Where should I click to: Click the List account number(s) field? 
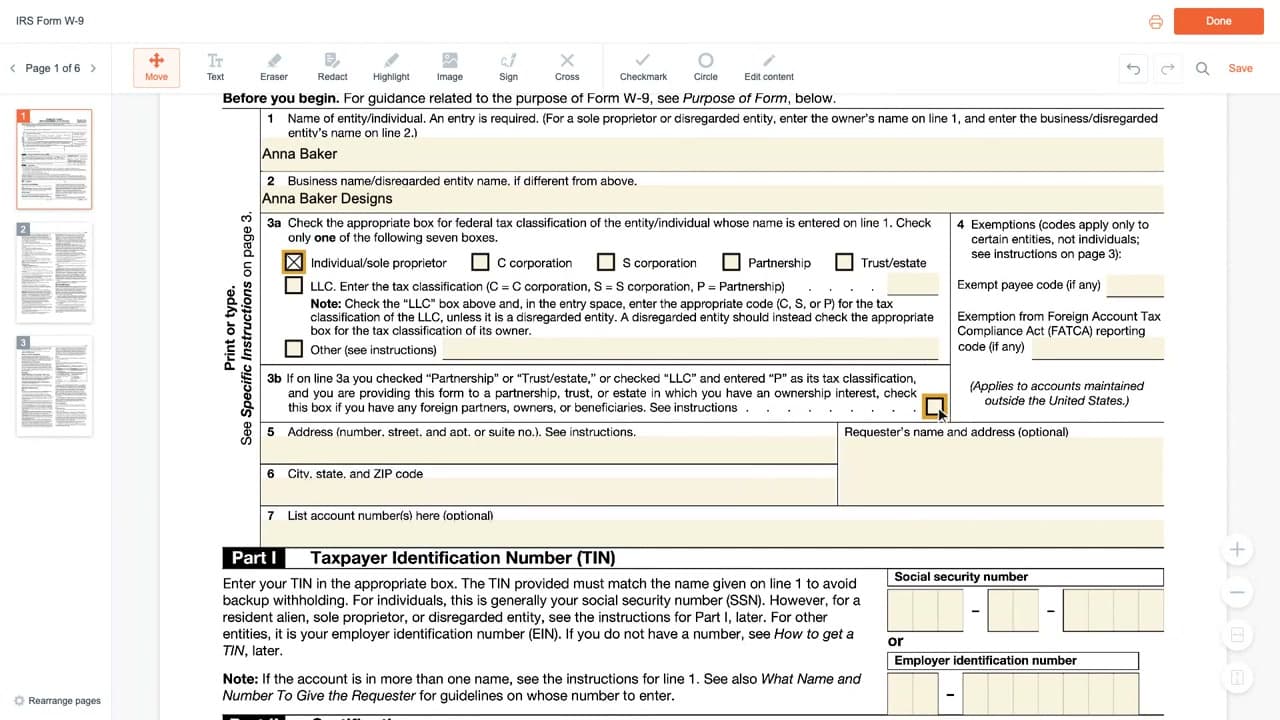pos(712,533)
